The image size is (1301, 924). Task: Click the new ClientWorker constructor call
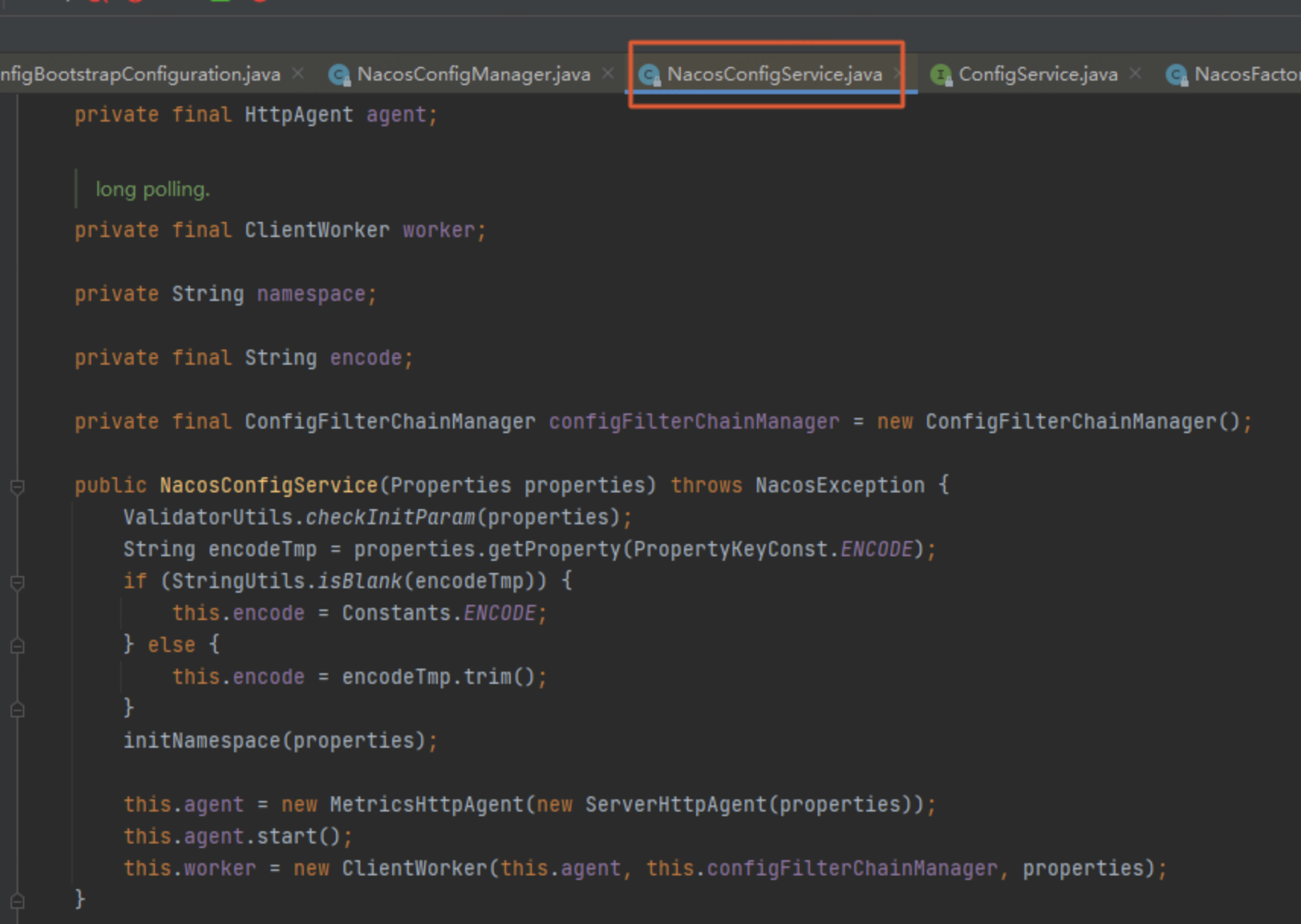414,869
